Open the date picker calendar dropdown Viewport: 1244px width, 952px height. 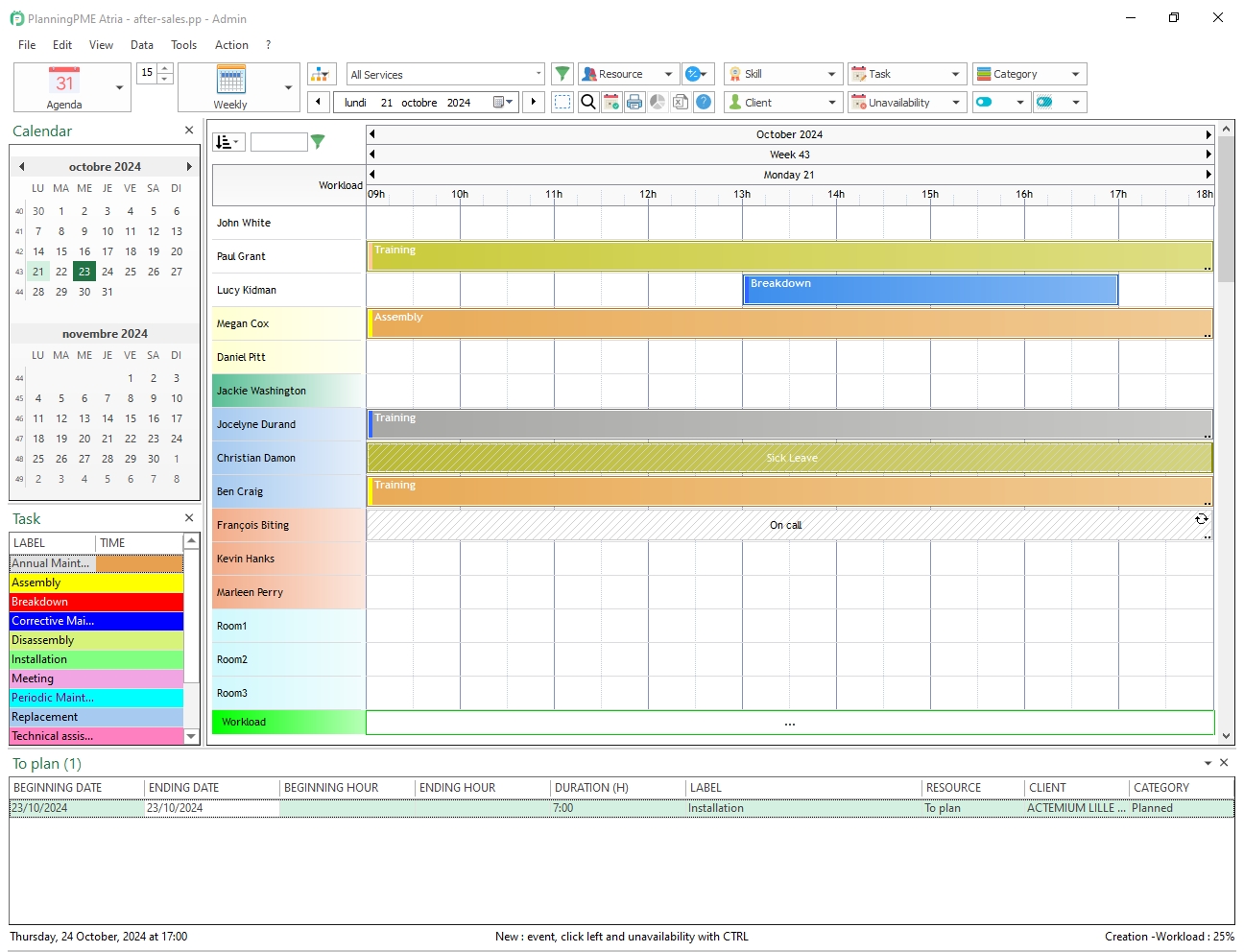[x=503, y=102]
